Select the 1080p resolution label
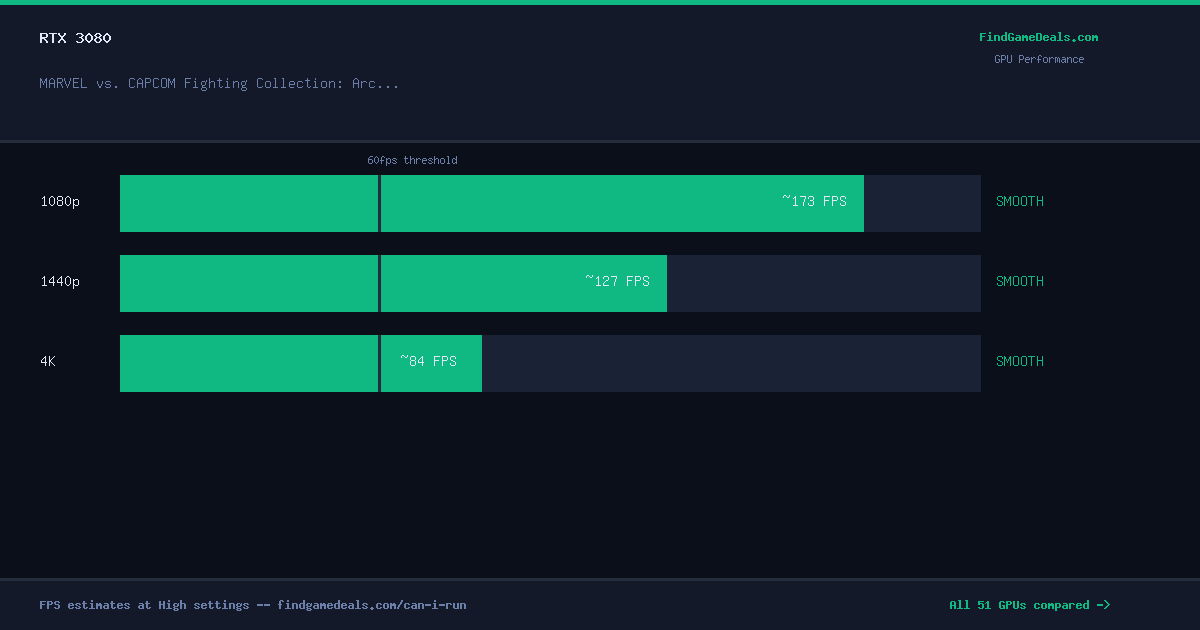Image resolution: width=1200 pixels, height=630 pixels. pos(60,201)
